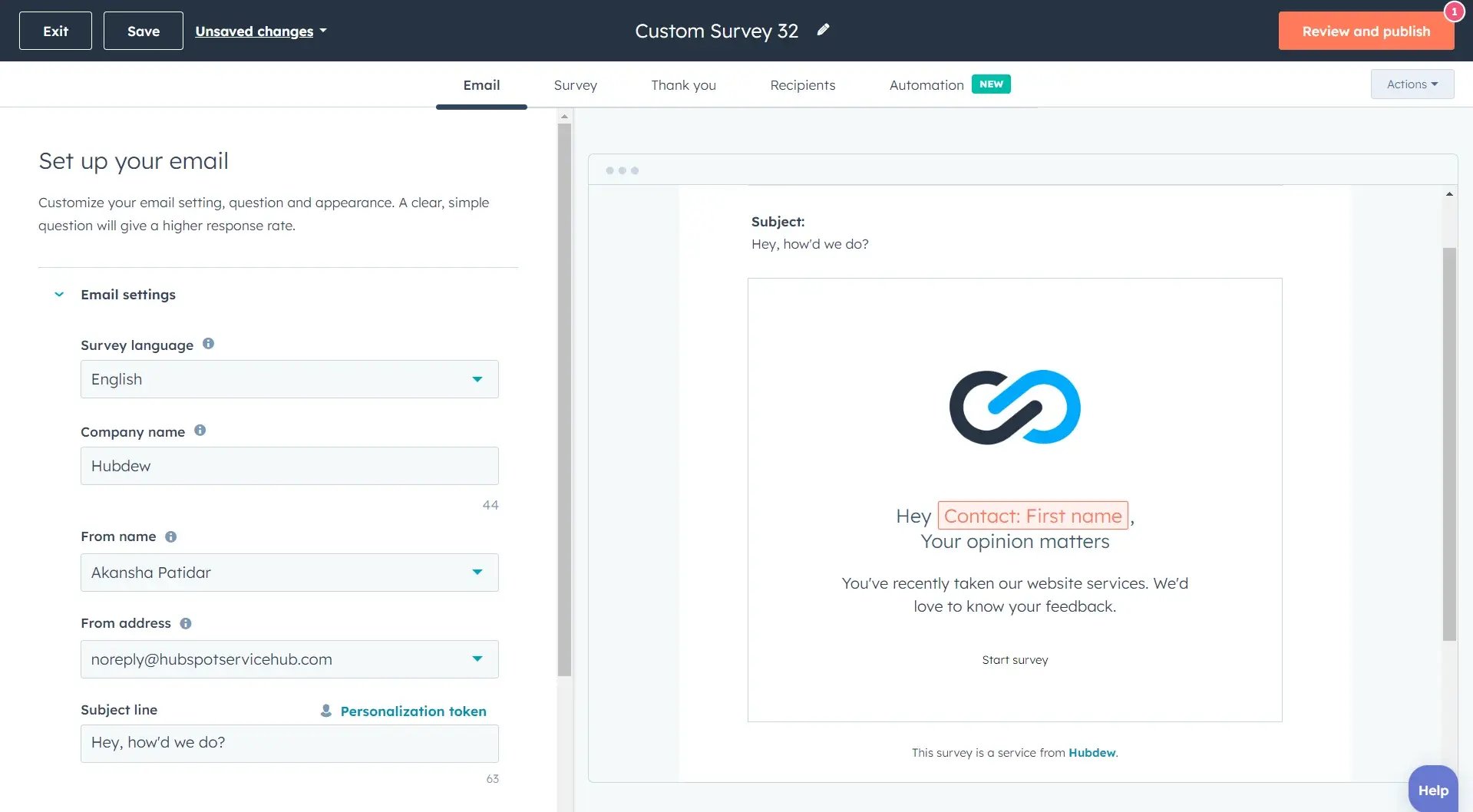Viewport: 1473px width, 812px height.
Task: Open the From name dropdown
Action: tap(289, 573)
